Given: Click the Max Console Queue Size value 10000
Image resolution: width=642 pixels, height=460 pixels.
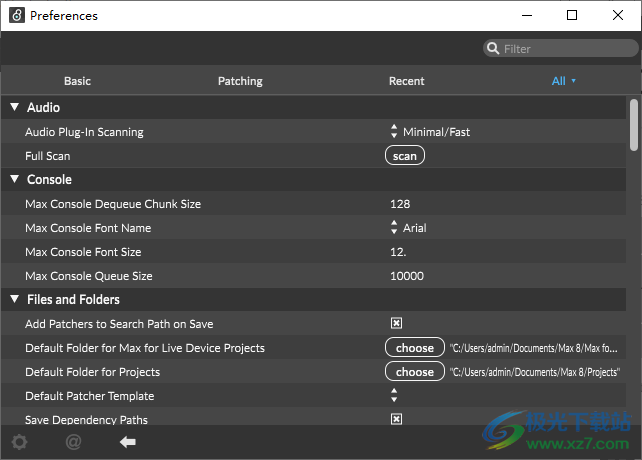Looking at the screenshot, I should click(407, 276).
